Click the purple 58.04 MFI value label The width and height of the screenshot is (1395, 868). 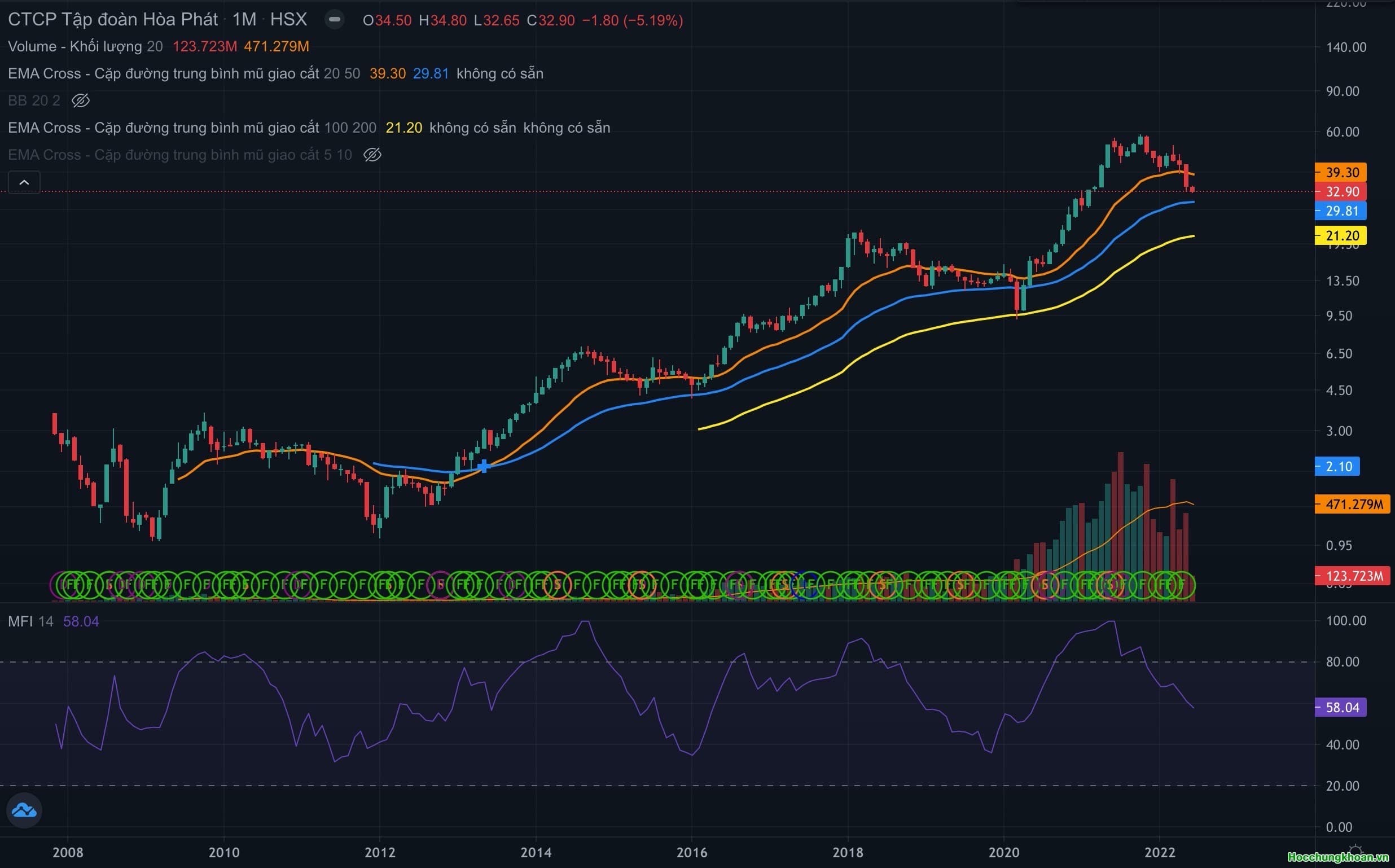[x=1340, y=707]
